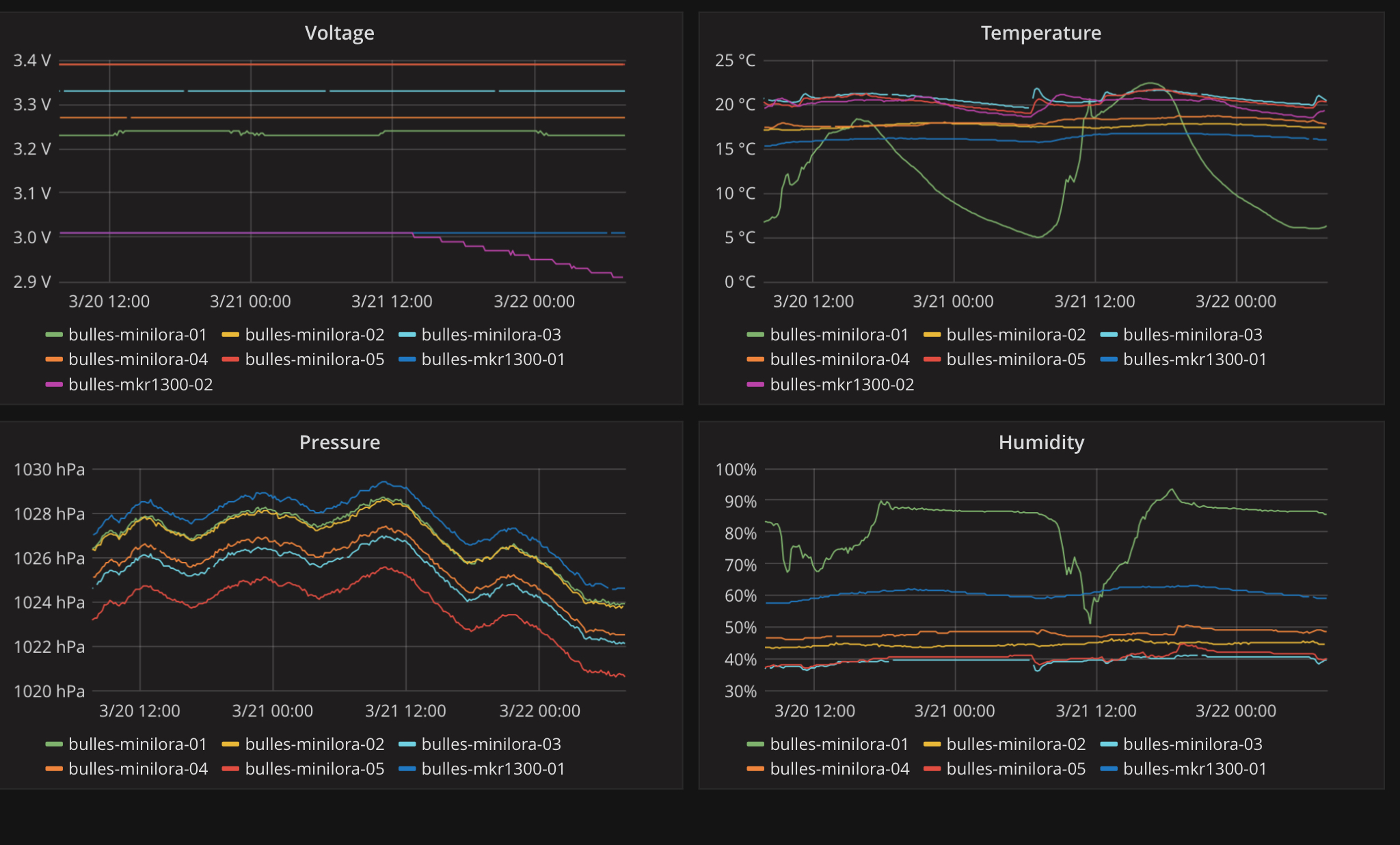Screen dimensions: 1400x845
Task: Click orange swatch of minilora-04 in Humidity legend
Action: coord(755,769)
